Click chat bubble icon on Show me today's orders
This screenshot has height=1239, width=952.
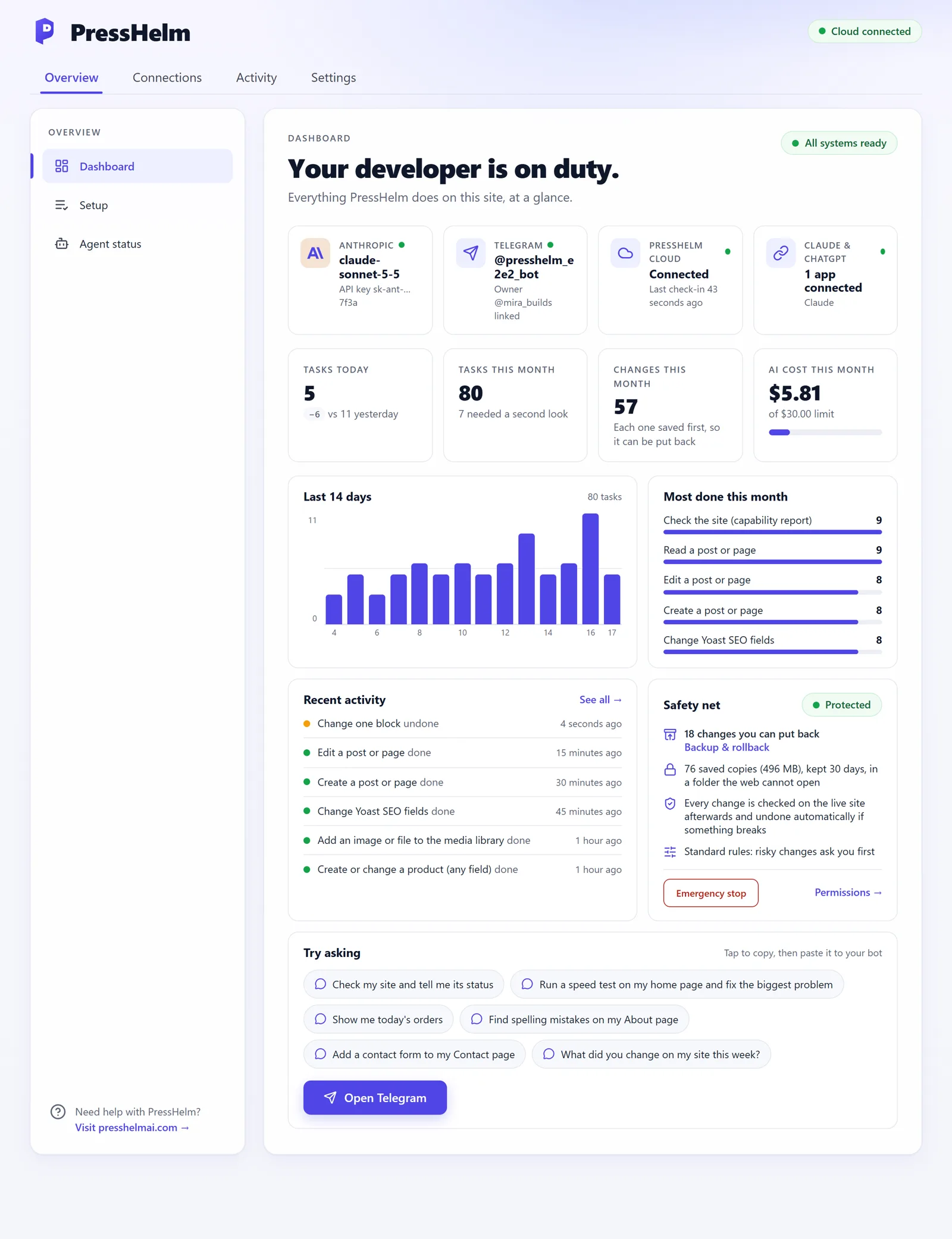[x=320, y=1019]
